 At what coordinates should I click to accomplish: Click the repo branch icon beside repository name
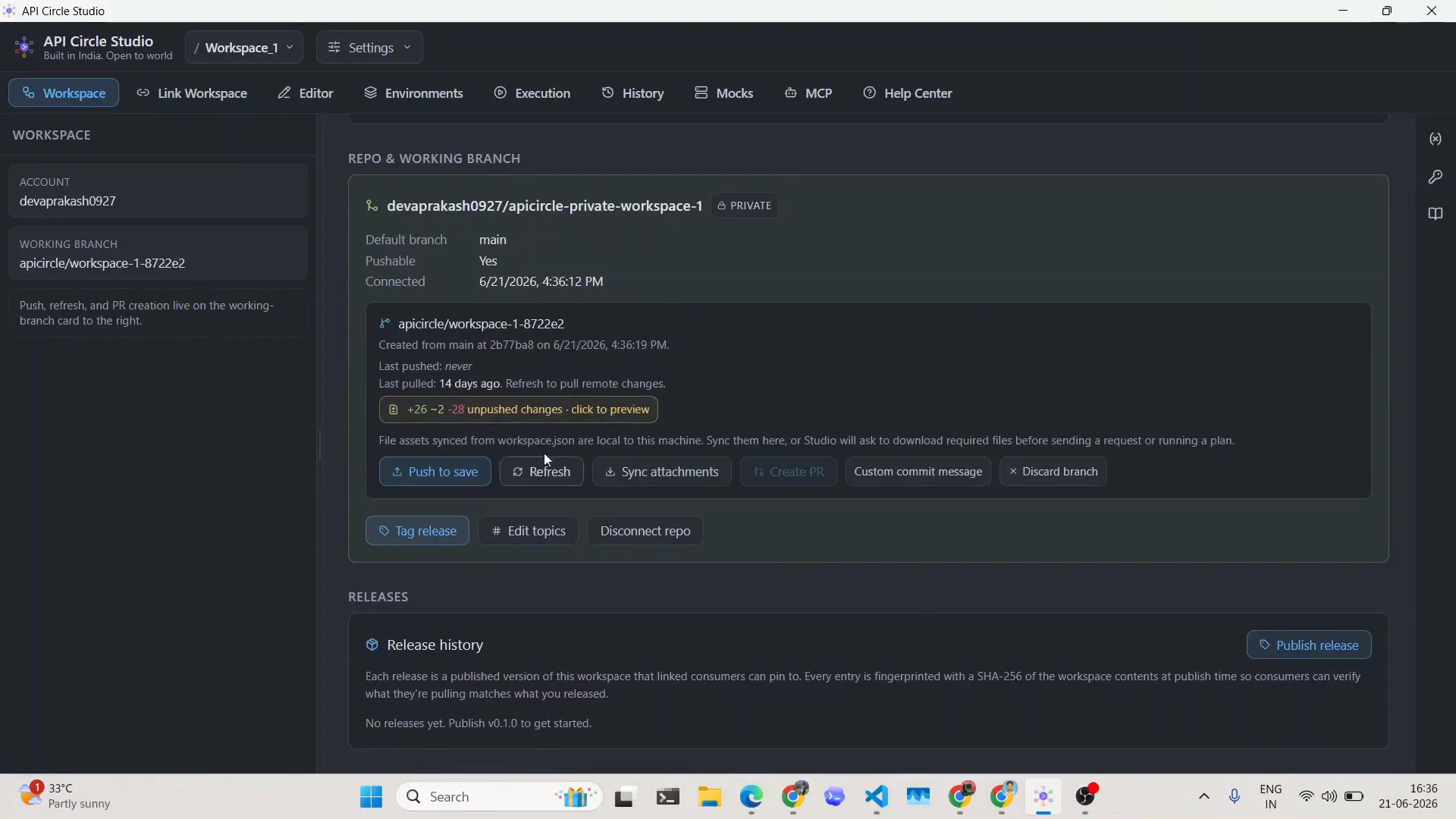tap(372, 206)
